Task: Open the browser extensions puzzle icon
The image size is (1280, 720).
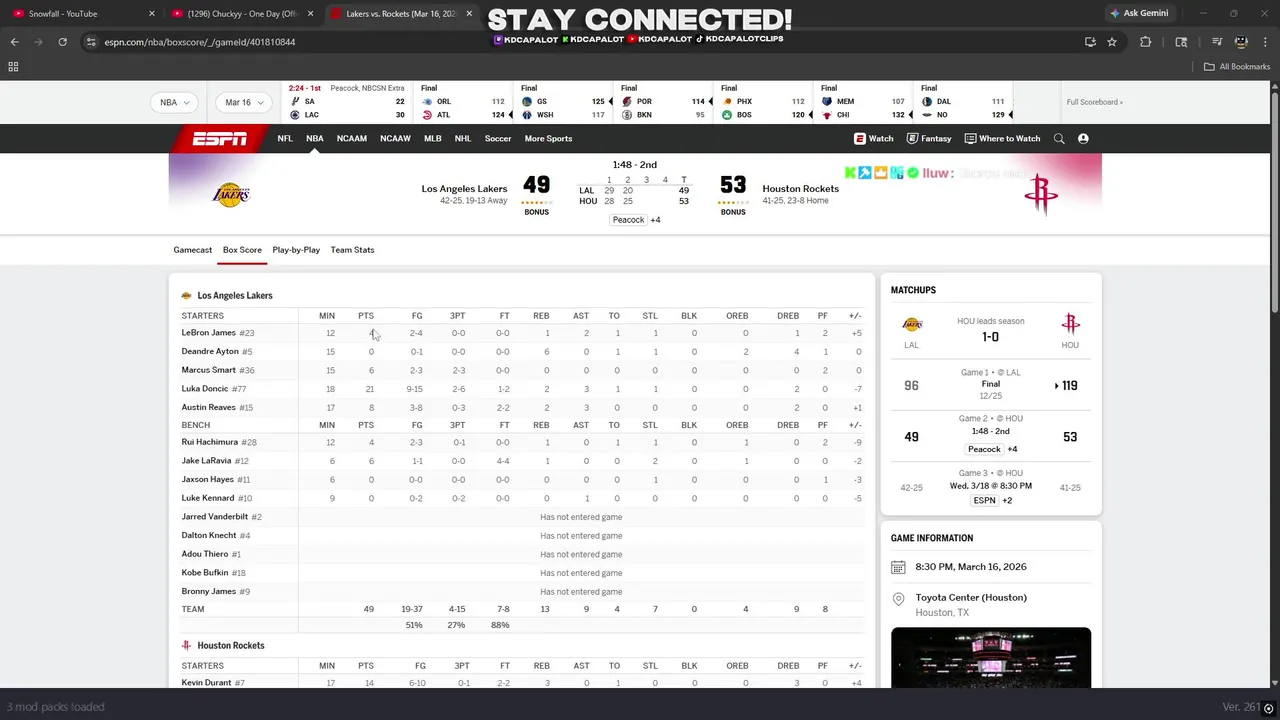Action: click(1146, 42)
